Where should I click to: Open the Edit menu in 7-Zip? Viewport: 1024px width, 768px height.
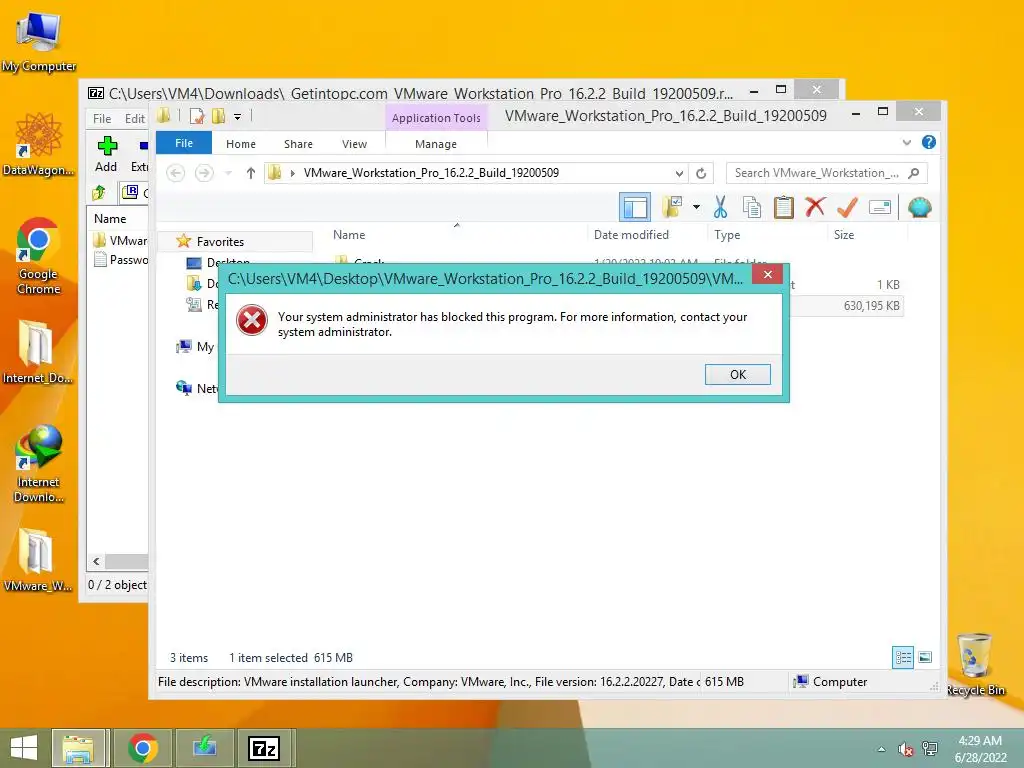135,119
